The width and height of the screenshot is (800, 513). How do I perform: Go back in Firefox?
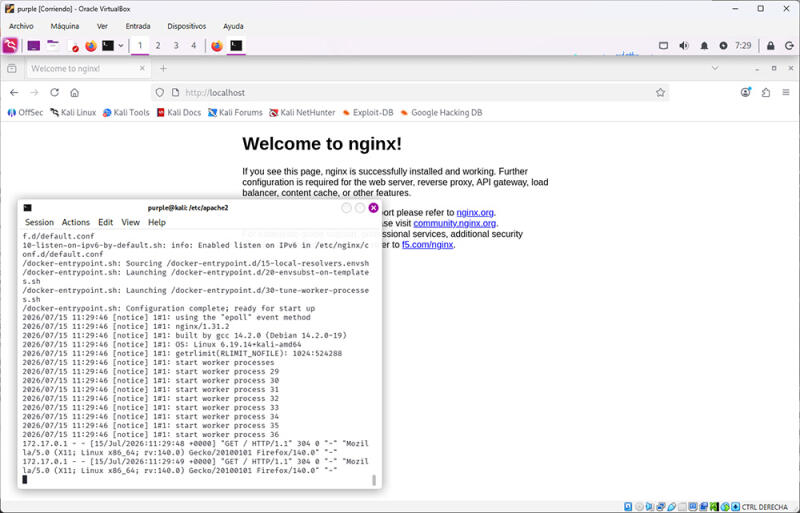14,92
